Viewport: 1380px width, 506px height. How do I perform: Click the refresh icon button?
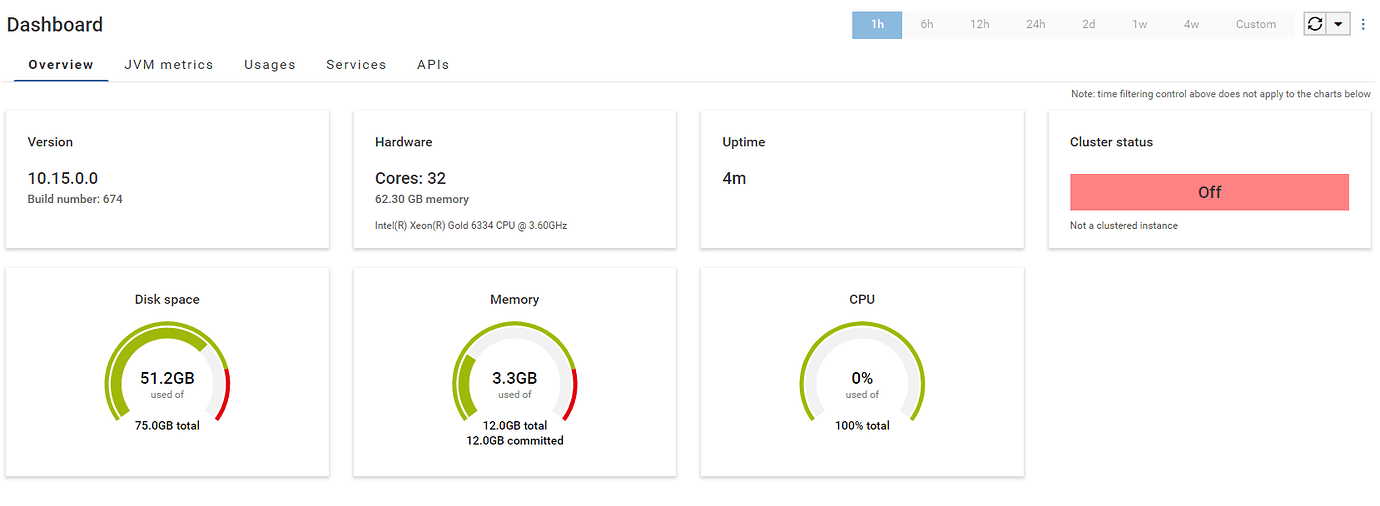1315,24
